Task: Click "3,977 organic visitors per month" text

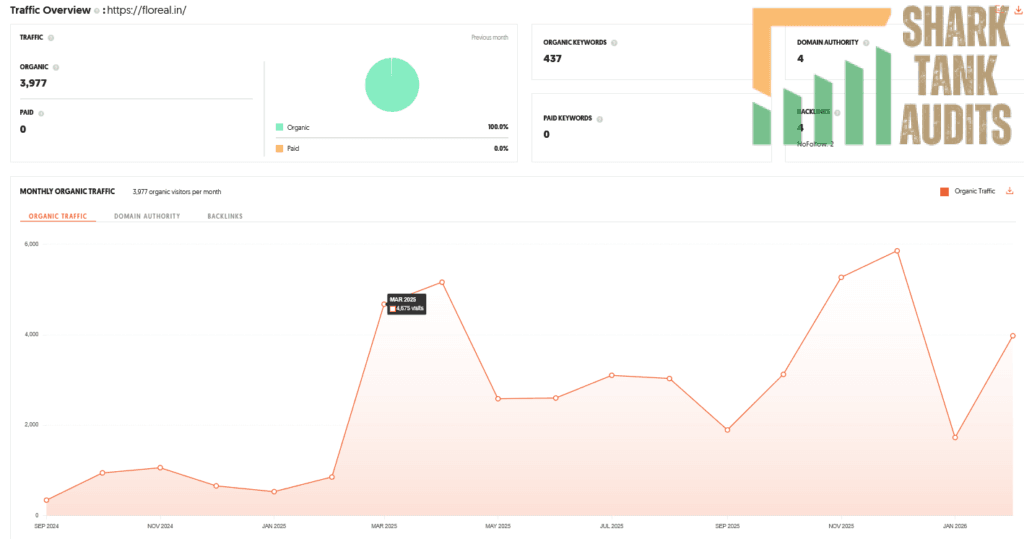Action: pyautogui.click(x=177, y=192)
